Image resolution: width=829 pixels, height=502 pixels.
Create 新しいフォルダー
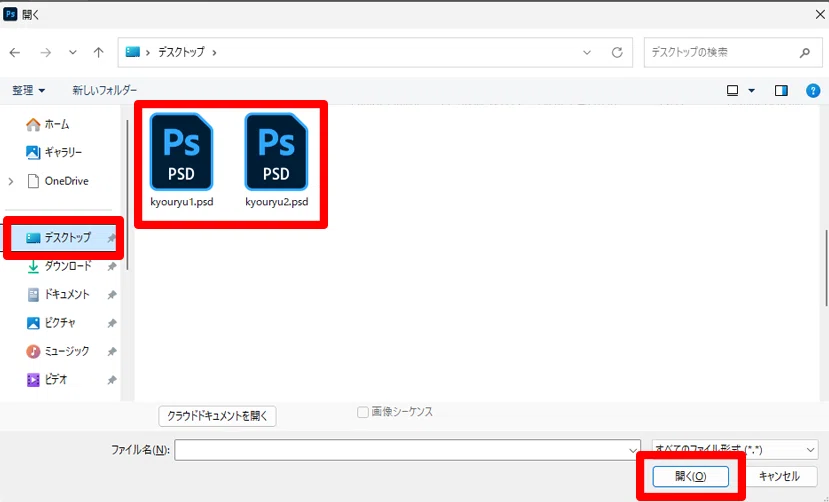[105, 90]
